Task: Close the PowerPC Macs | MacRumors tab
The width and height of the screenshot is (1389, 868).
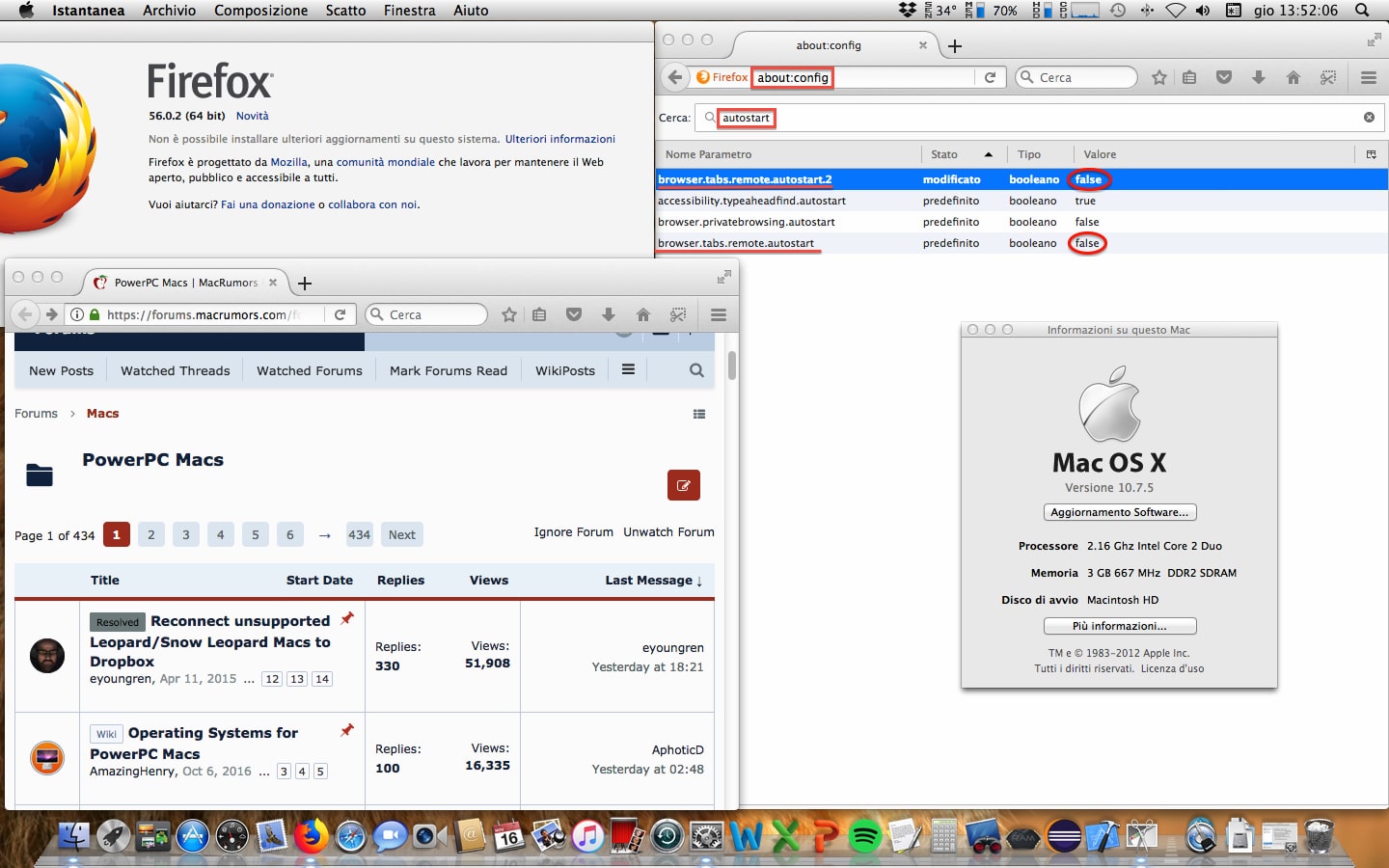Action: click(273, 283)
